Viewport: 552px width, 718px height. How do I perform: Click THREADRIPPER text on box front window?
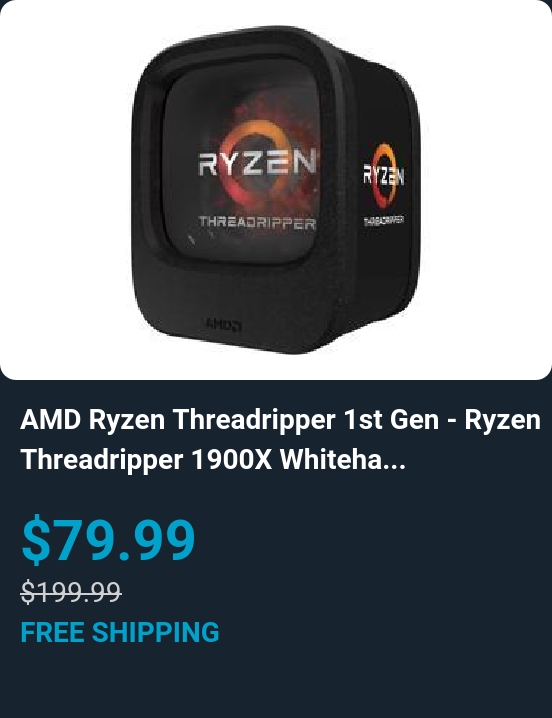pyautogui.click(x=257, y=223)
